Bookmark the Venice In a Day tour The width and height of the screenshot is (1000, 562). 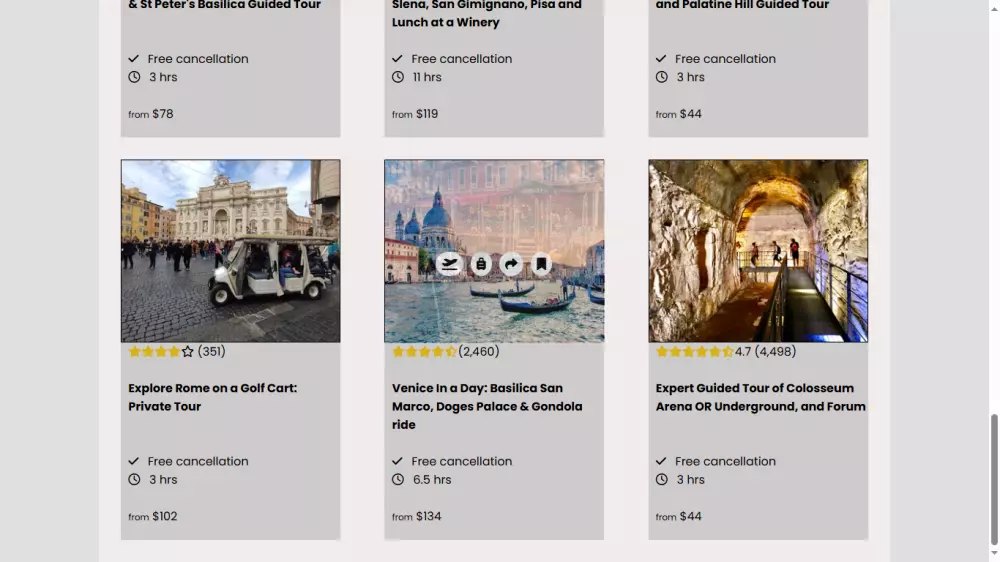(541, 264)
